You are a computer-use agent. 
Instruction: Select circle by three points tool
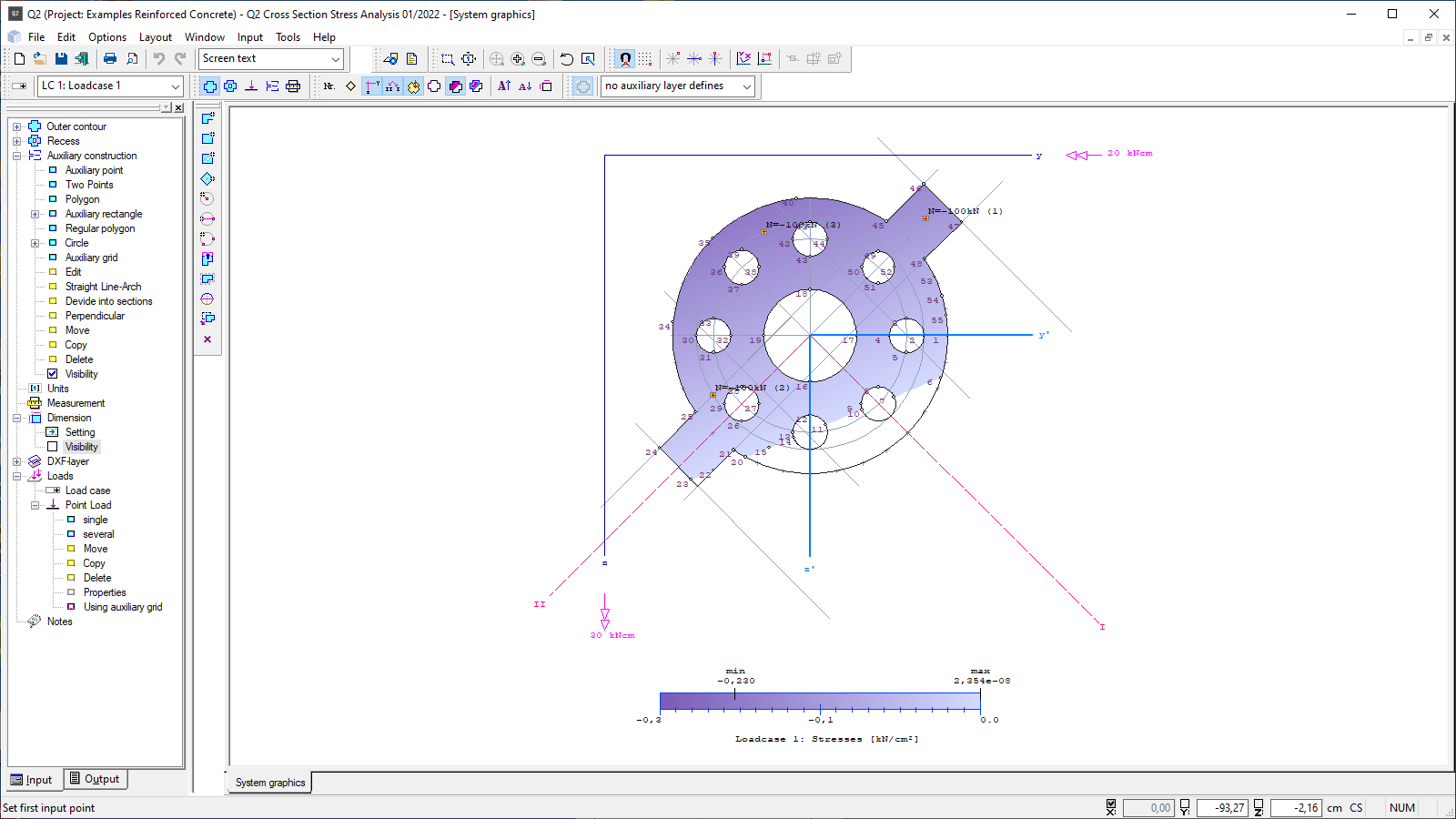click(207, 238)
